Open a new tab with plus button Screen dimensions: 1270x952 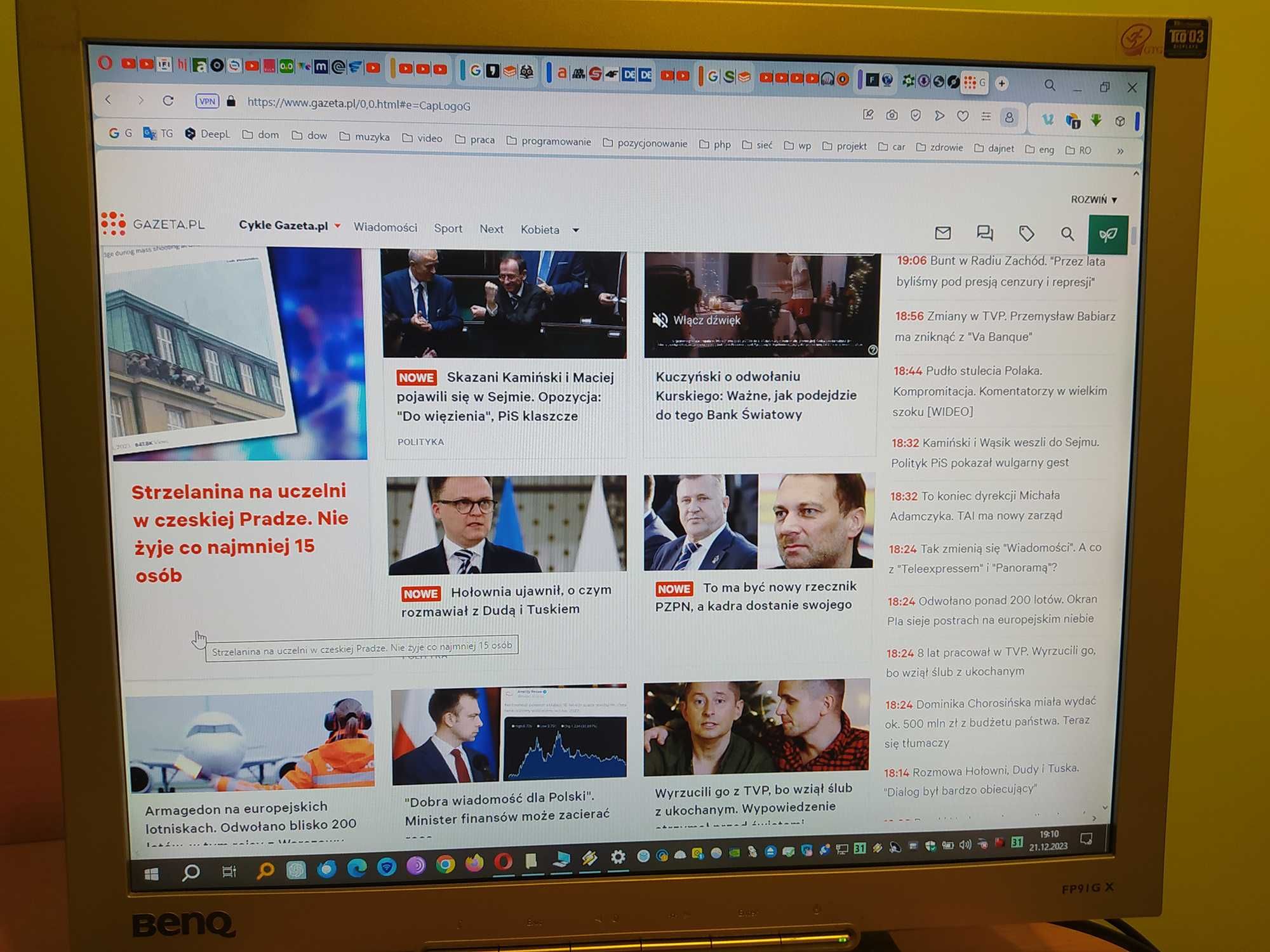[x=1002, y=83]
